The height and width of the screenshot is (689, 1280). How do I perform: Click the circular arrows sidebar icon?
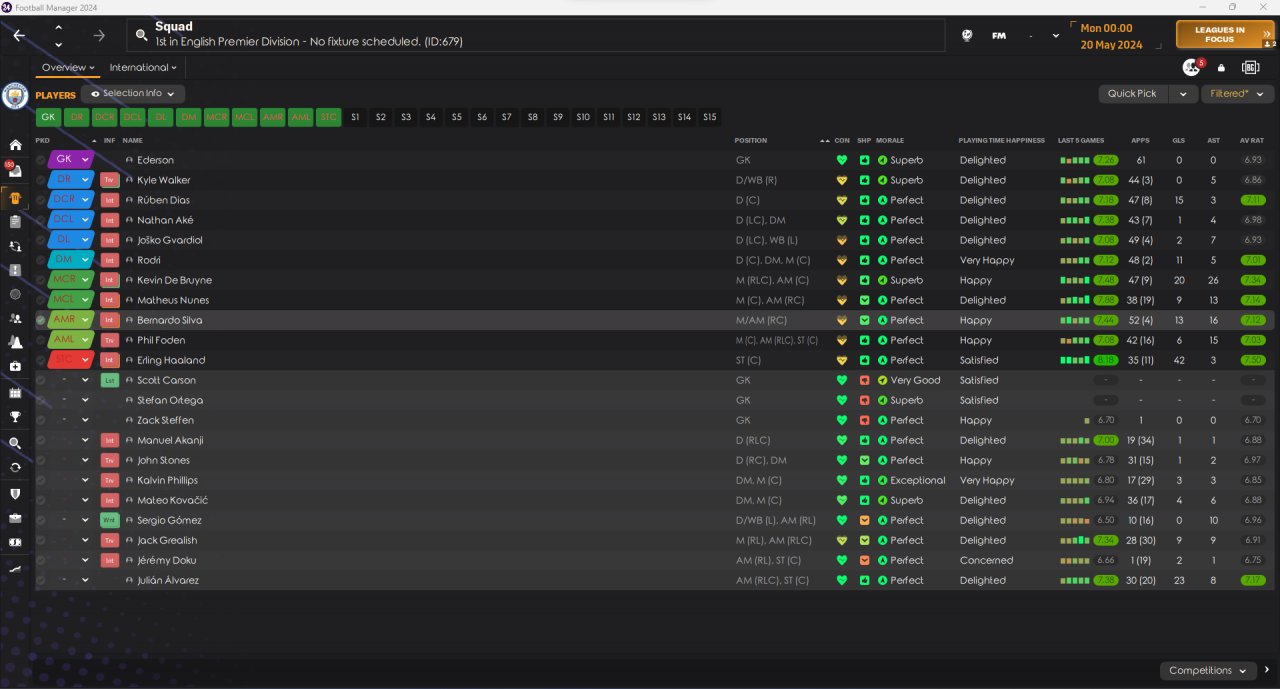point(15,467)
